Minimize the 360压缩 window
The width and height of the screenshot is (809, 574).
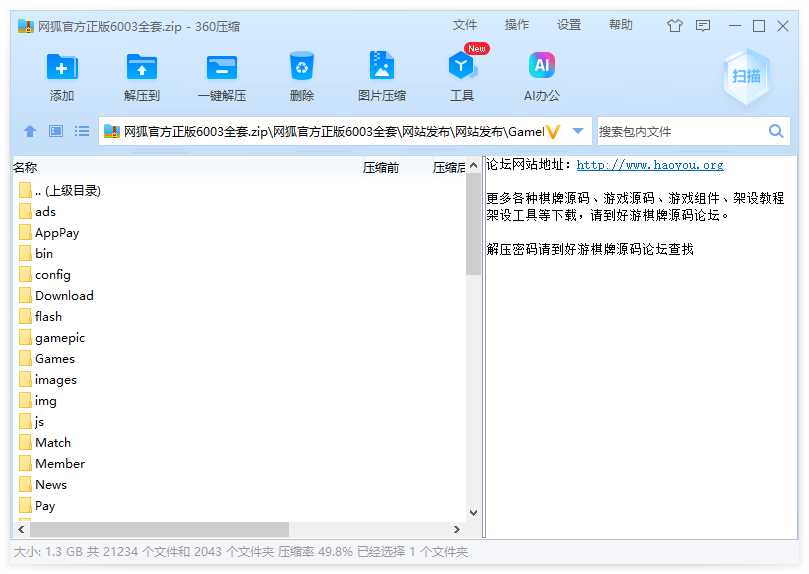point(735,26)
